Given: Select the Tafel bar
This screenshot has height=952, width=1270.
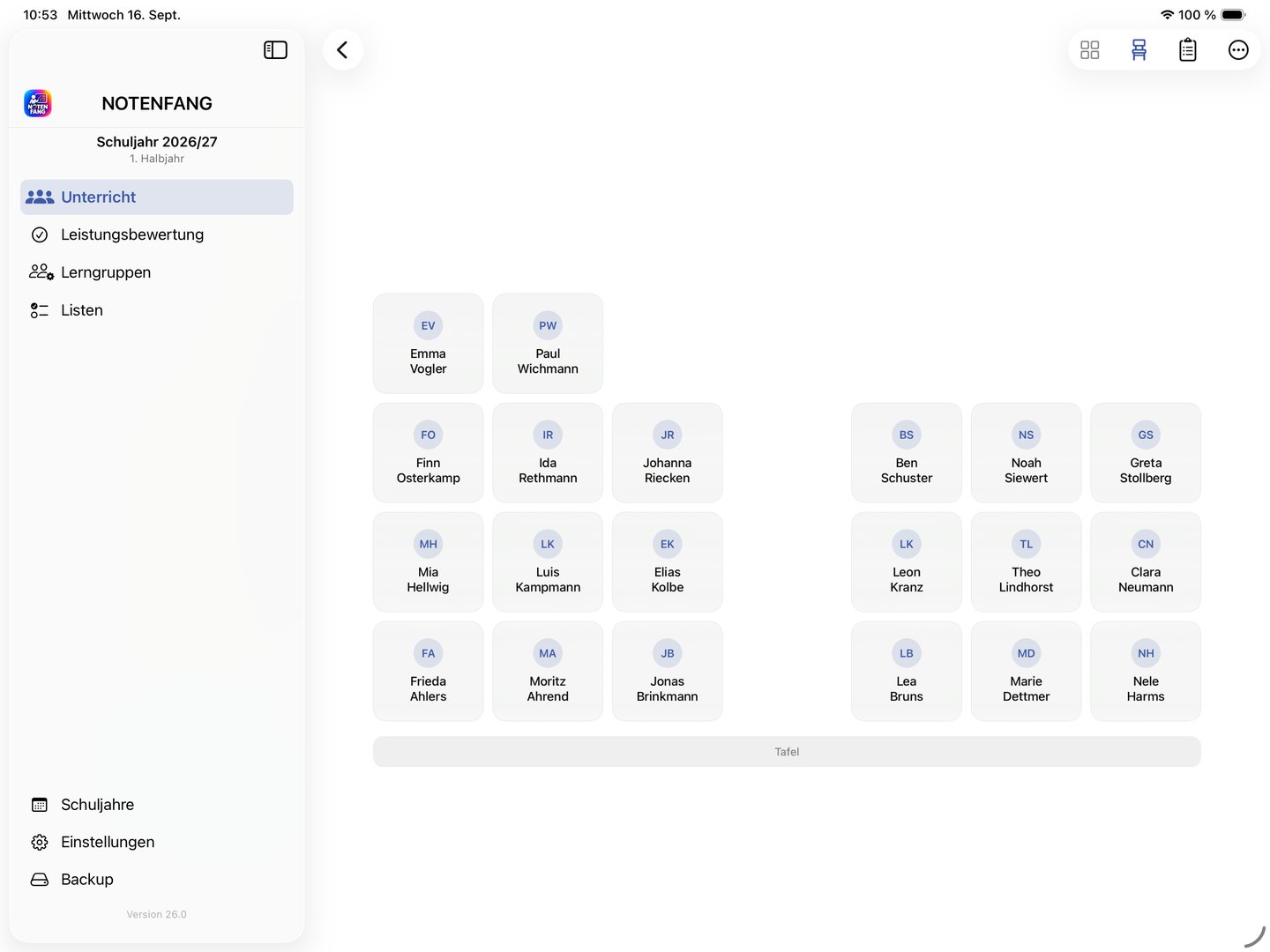Looking at the screenshot, I should click(x=787, y=752).
